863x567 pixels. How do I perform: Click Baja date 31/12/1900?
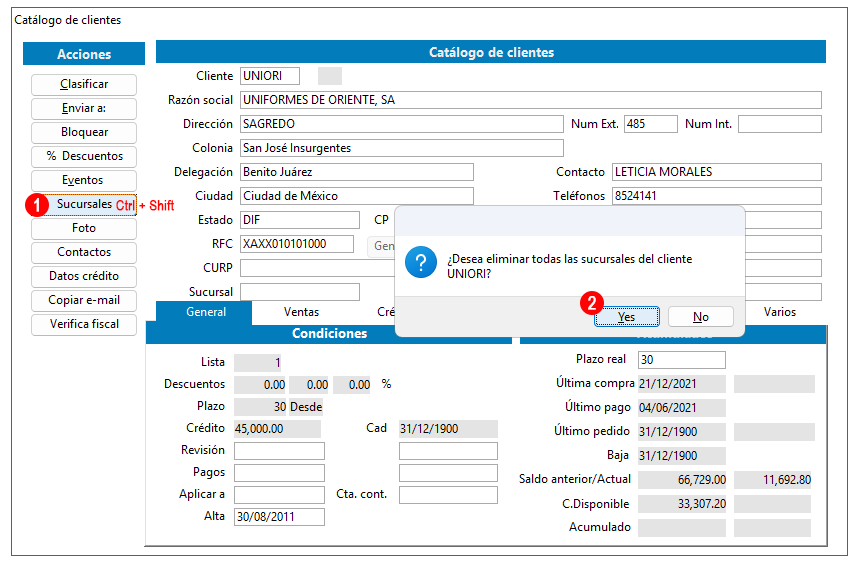click(682, 456)
